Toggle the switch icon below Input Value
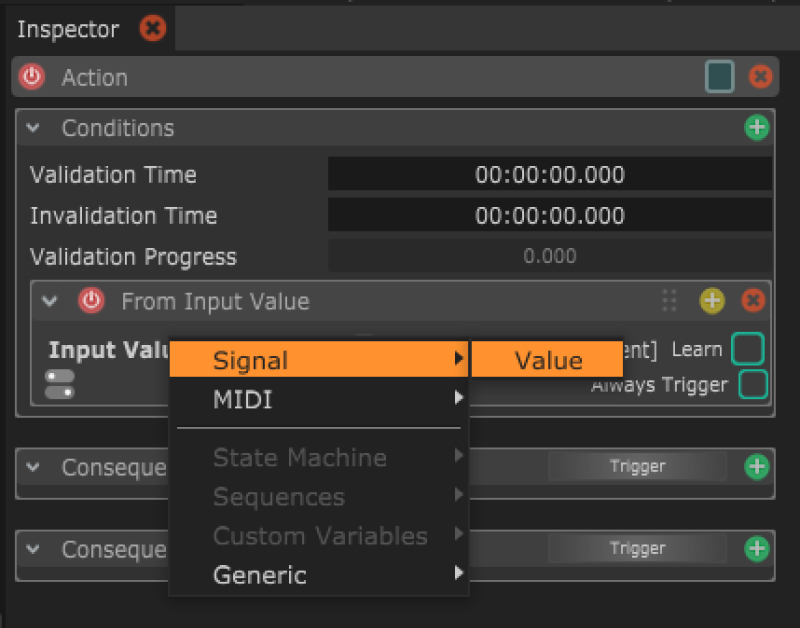Viewport: 800px width, 628px height. [59, 384]
